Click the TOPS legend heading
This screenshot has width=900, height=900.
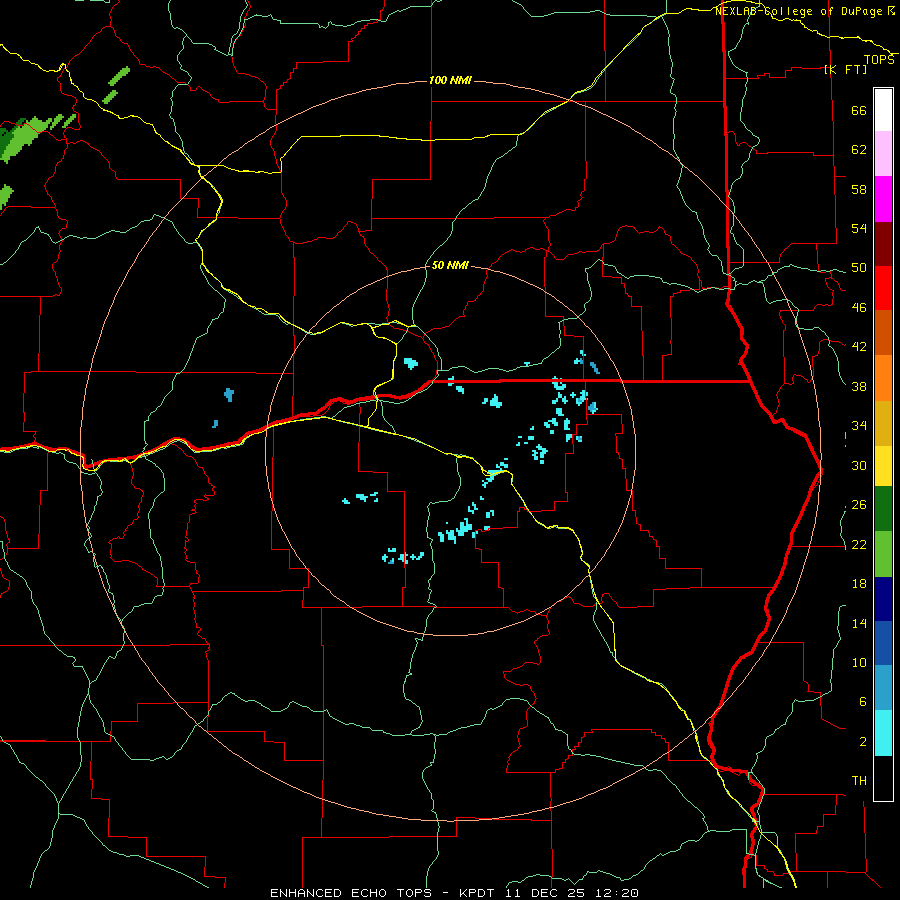coord(879,60)
